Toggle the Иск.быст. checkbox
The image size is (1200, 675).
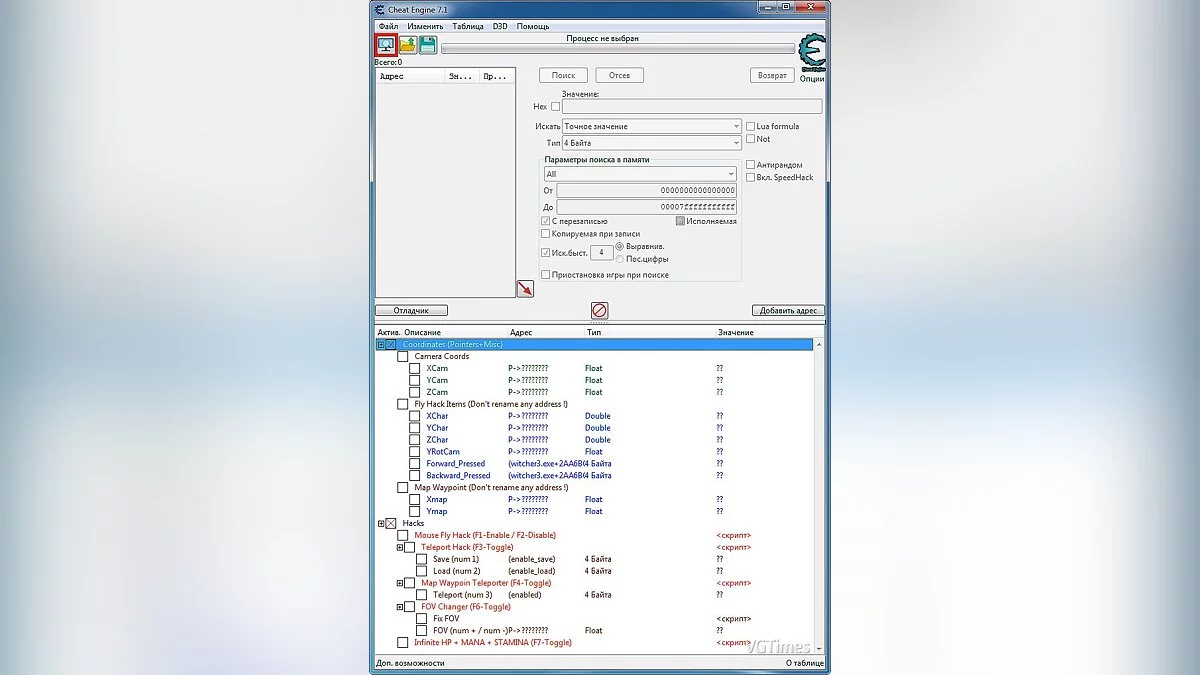point(545,253)
